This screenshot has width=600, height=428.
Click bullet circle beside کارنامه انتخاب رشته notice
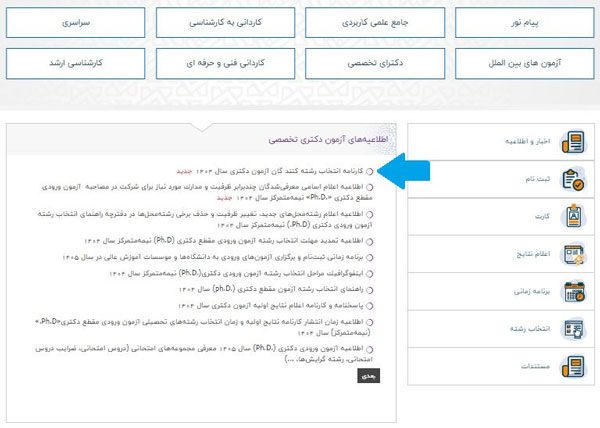369,171
